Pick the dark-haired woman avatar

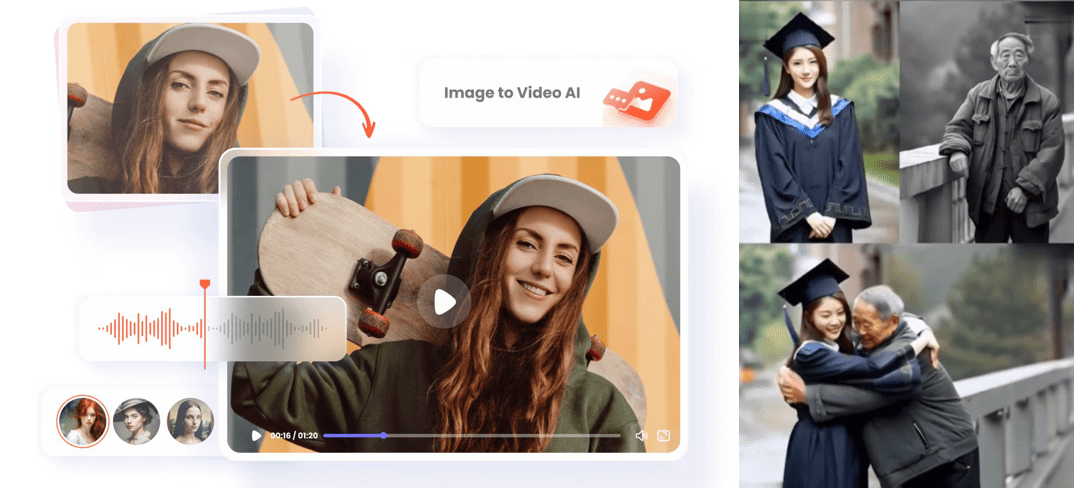click(x=190, y=421)
